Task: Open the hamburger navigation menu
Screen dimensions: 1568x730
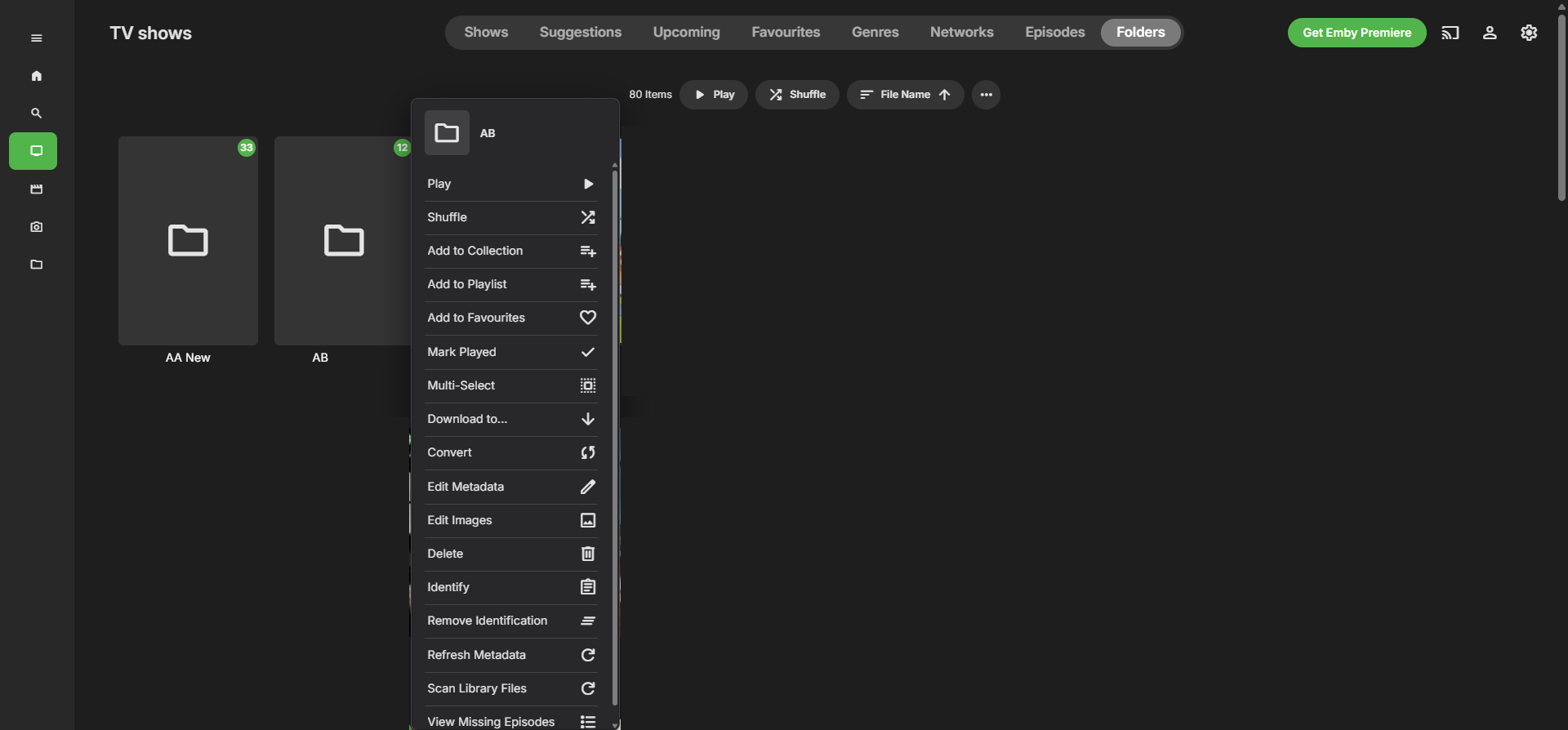Action: [x=36, y=38]
